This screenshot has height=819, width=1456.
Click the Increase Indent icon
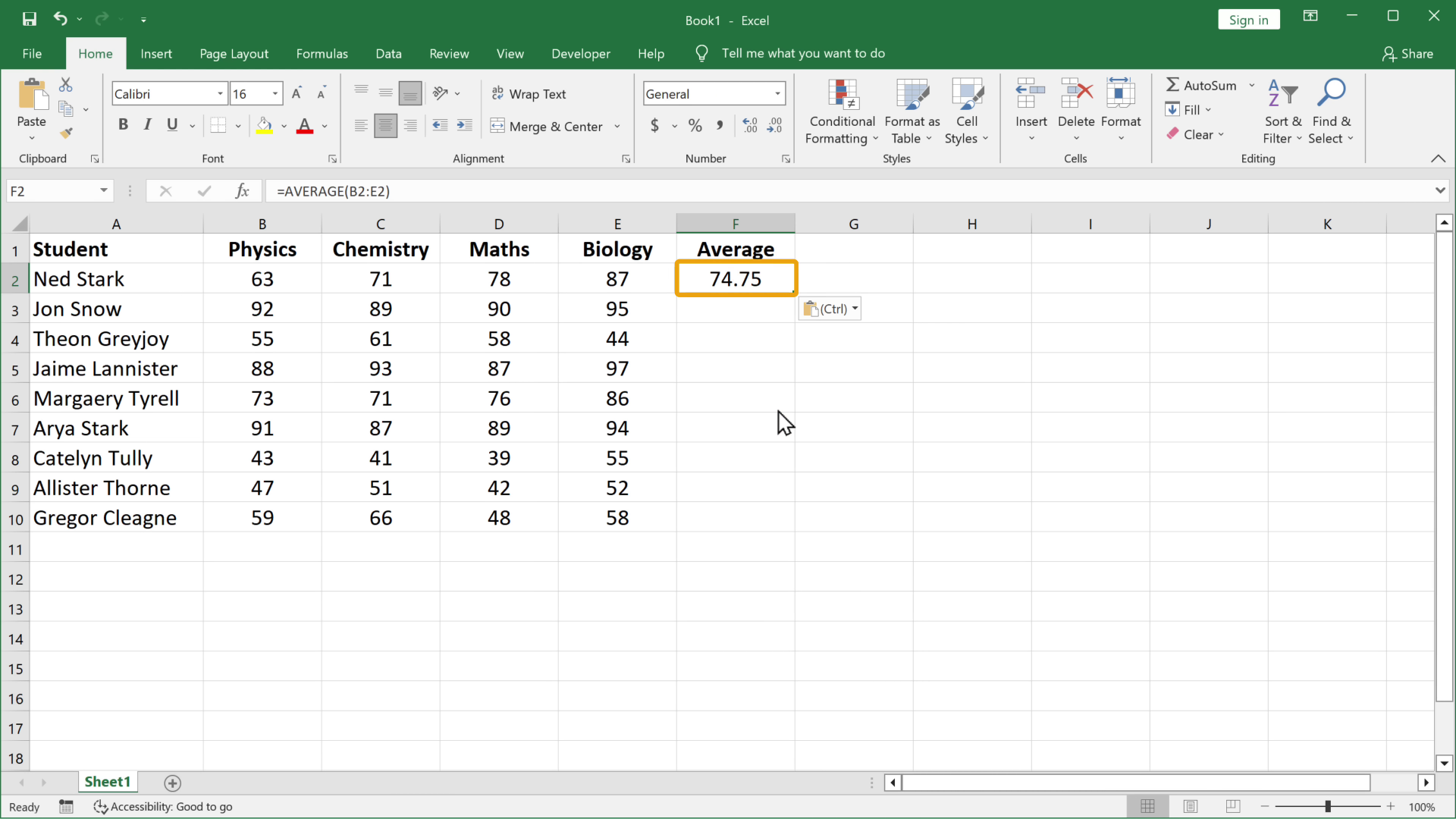coord(464,126)
